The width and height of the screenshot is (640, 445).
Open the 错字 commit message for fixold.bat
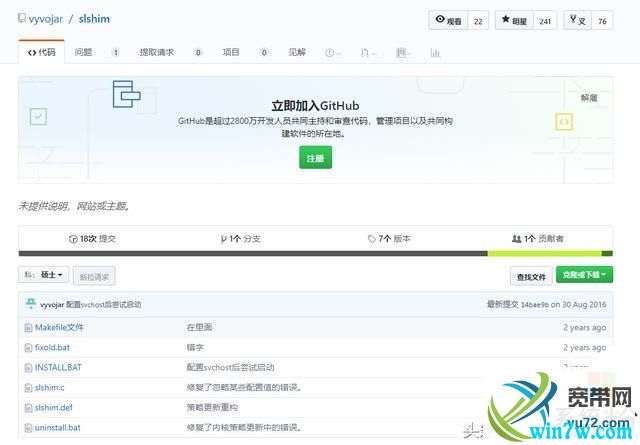[195, 347]
